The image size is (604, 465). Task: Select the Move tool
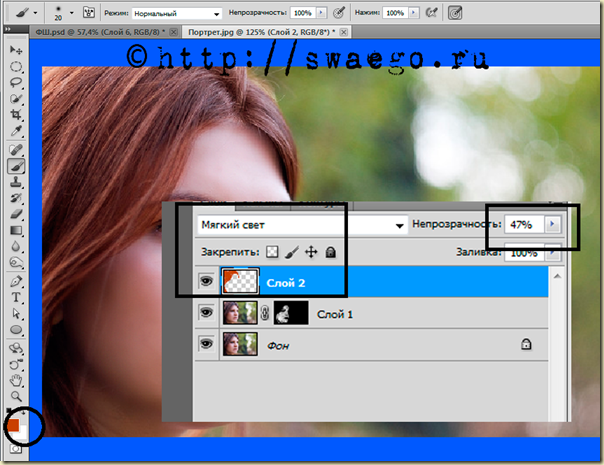(x=16, y=49)
